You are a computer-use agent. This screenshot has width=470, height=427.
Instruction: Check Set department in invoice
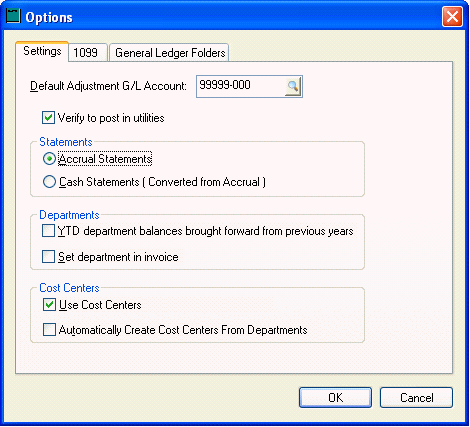click(48, 257)
